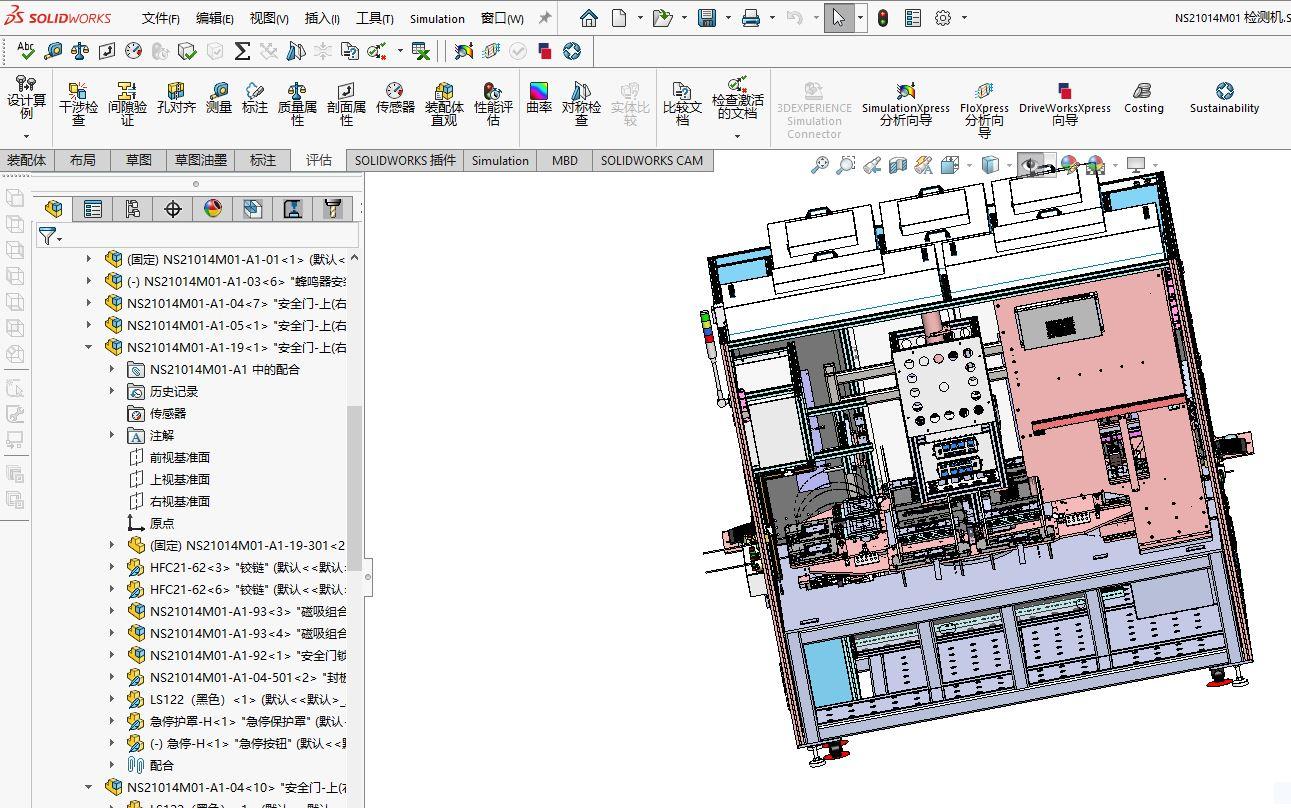Click the rebuild traffic light icon
Viewport: 1291px width, 808px height.
click(x=883, y=18)
